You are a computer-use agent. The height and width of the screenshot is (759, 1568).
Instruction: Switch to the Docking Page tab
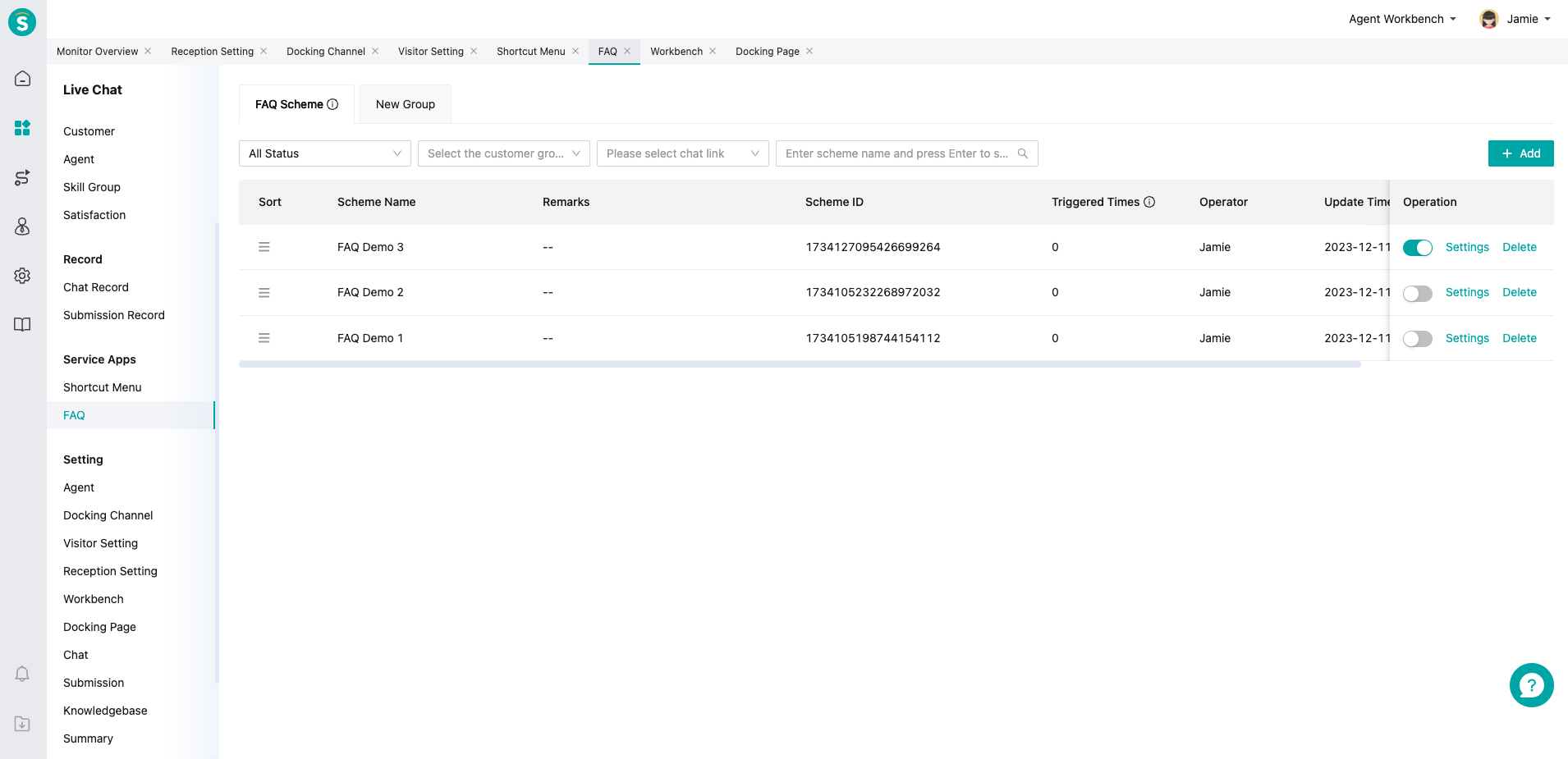tap(768, 51)
